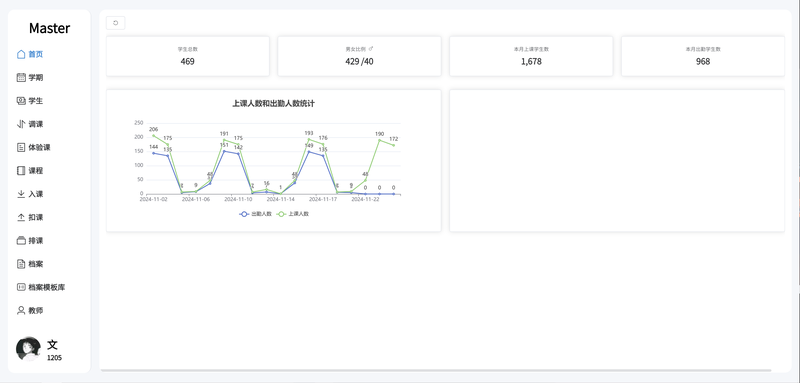Click the user avatar picture
Viewport: 800px width, 383px height.
[x=28, y=349]
